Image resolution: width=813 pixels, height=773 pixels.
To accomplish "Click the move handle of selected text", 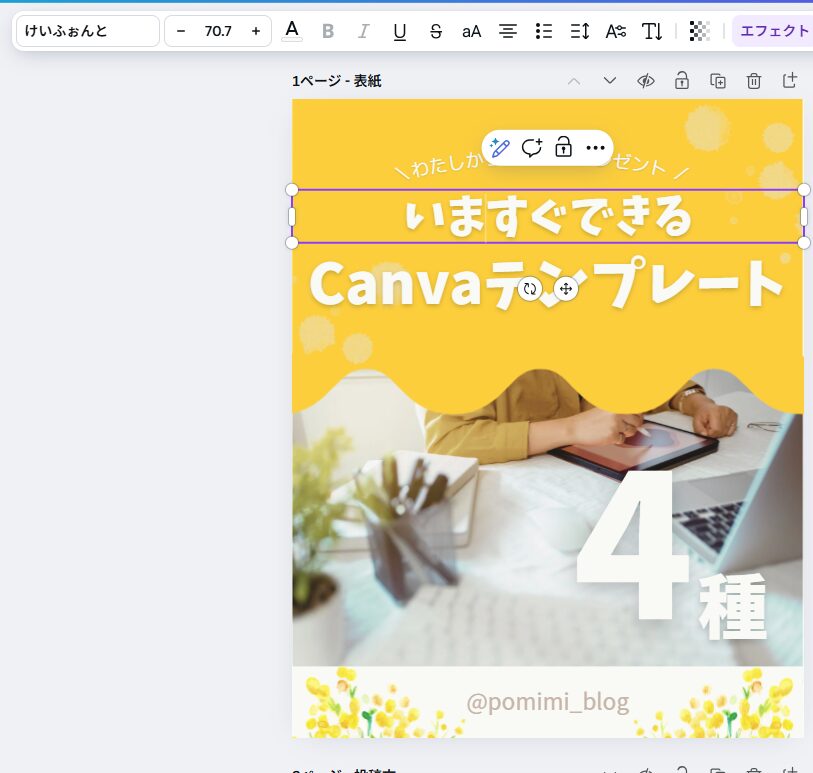I will (566, 289).
